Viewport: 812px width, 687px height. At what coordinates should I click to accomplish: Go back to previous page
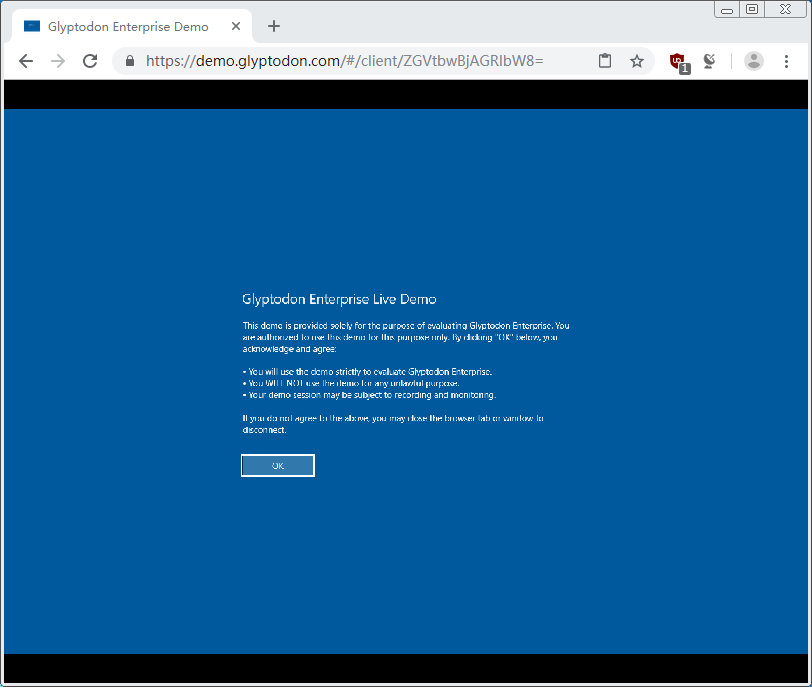point(26,61)
